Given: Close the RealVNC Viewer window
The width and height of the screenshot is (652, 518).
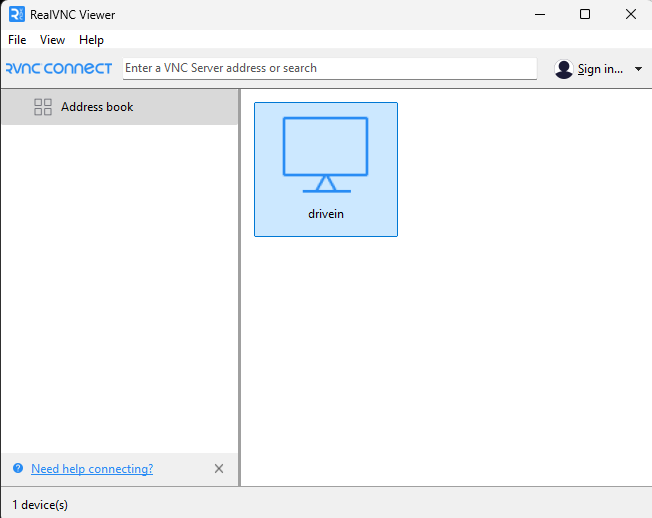Looking at the screenshot, I should tap(630, 14).
